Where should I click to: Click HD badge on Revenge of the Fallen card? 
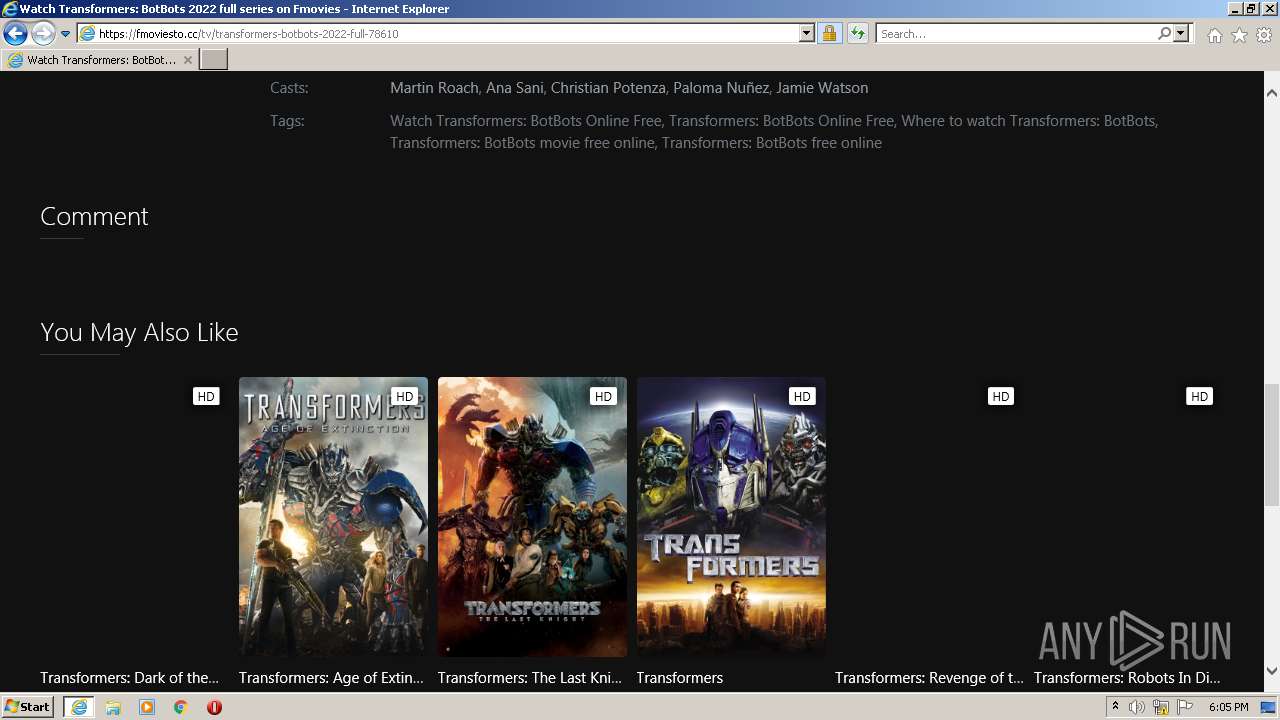(1001, 397)
